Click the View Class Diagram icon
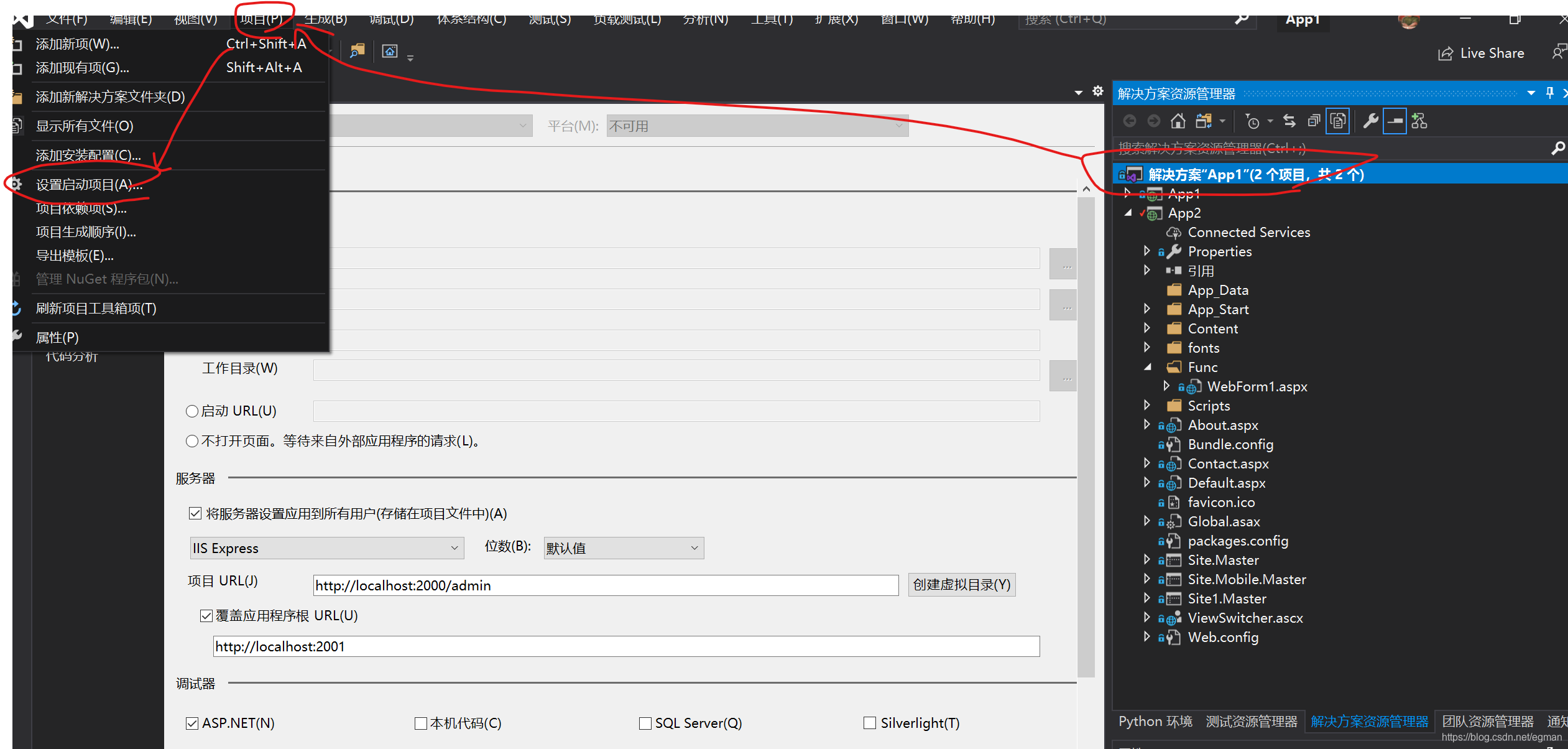Image resolution: width=1568 pixels, height=749 pixels. pos(1419,121)
